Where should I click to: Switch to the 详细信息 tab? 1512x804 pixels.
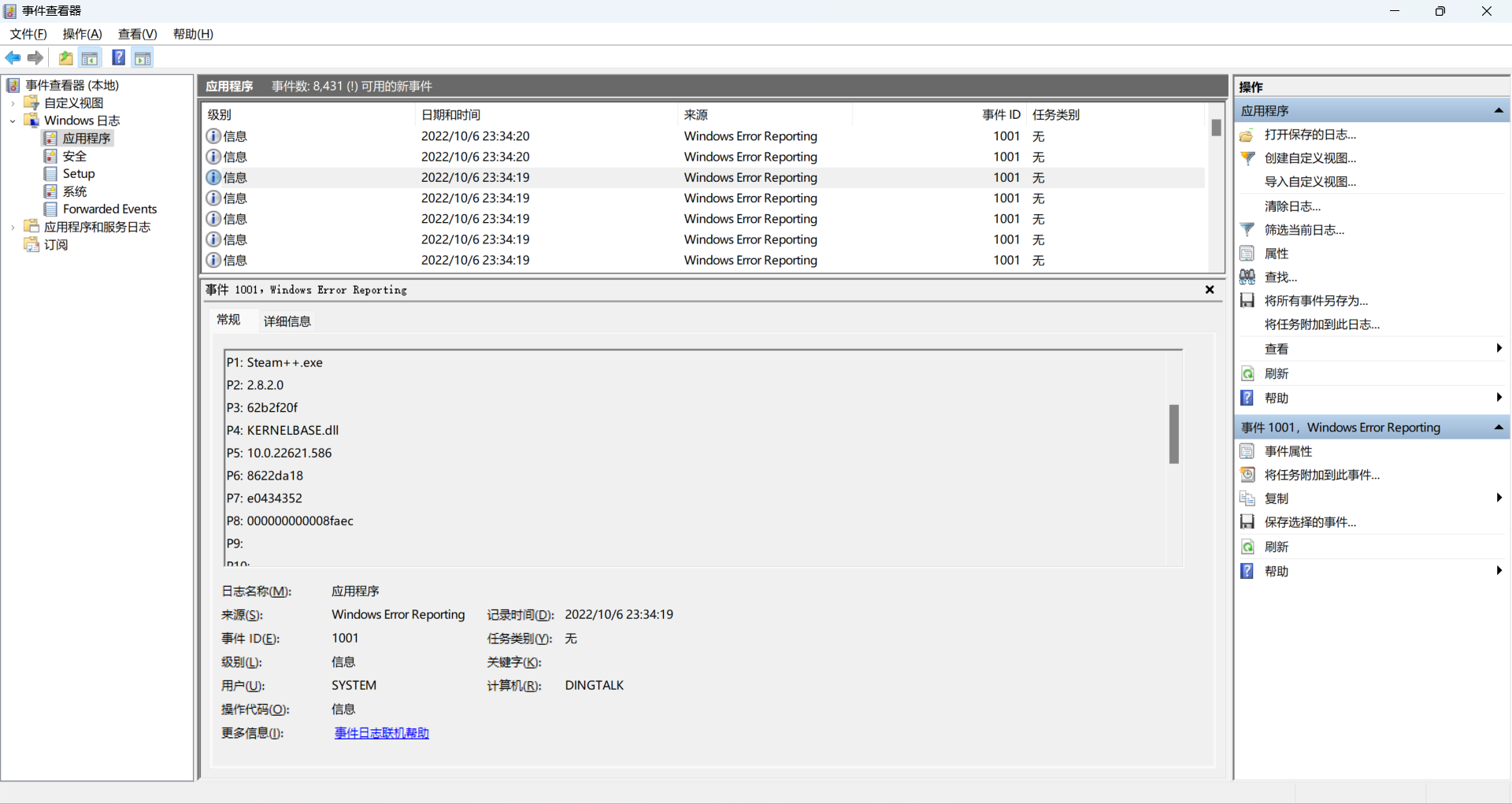click(287, 321)
